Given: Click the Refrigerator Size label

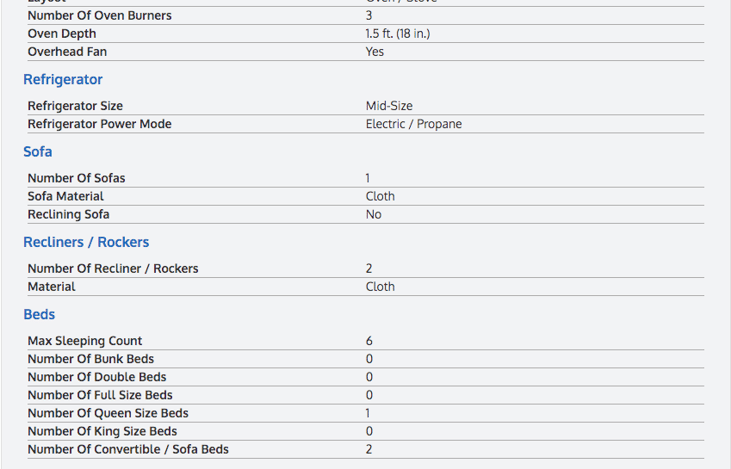Looking at the screenshot, I should (x=89, y=106).
